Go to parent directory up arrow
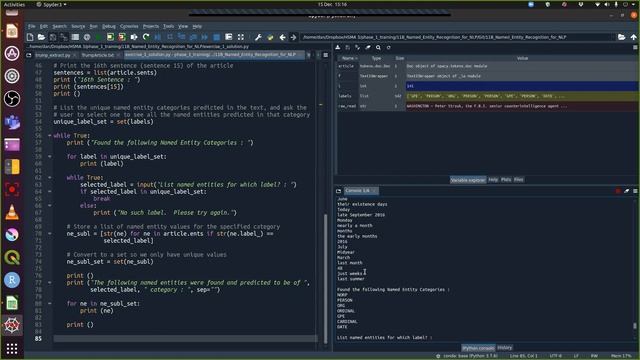The image size is (640, 360). click(x=633, y=37)
